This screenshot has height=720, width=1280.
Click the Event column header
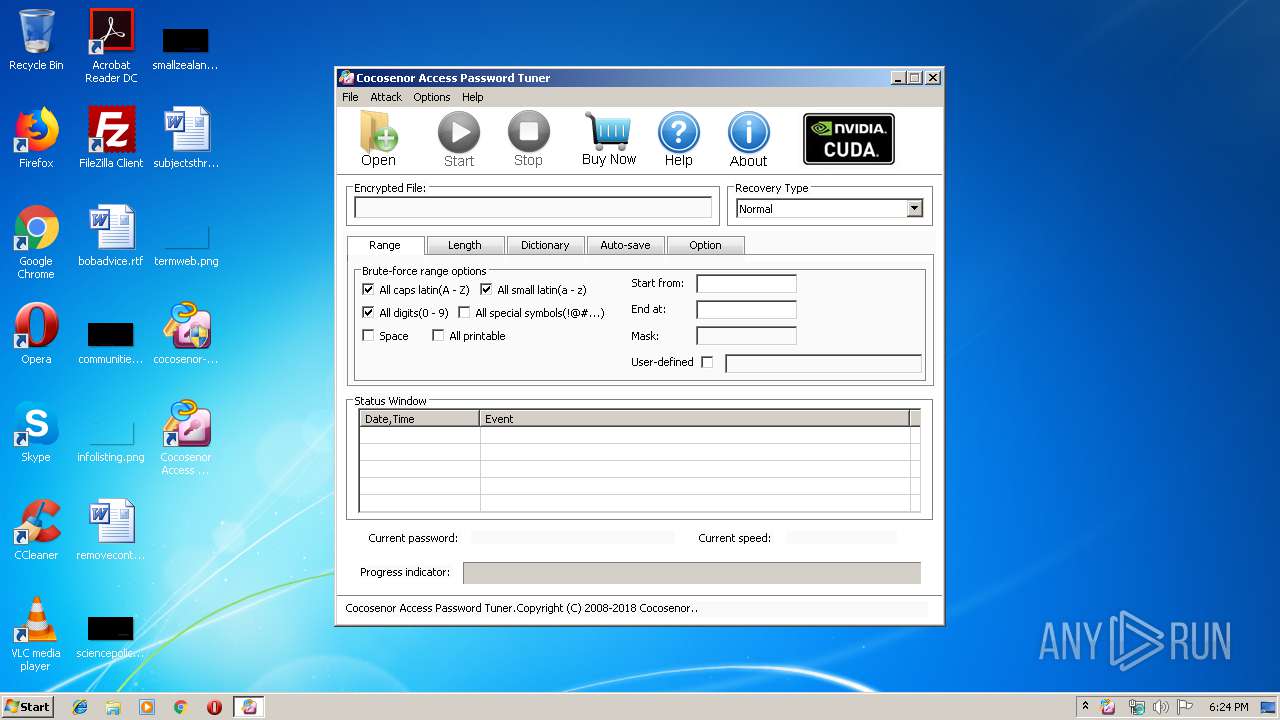pos(695,419)
